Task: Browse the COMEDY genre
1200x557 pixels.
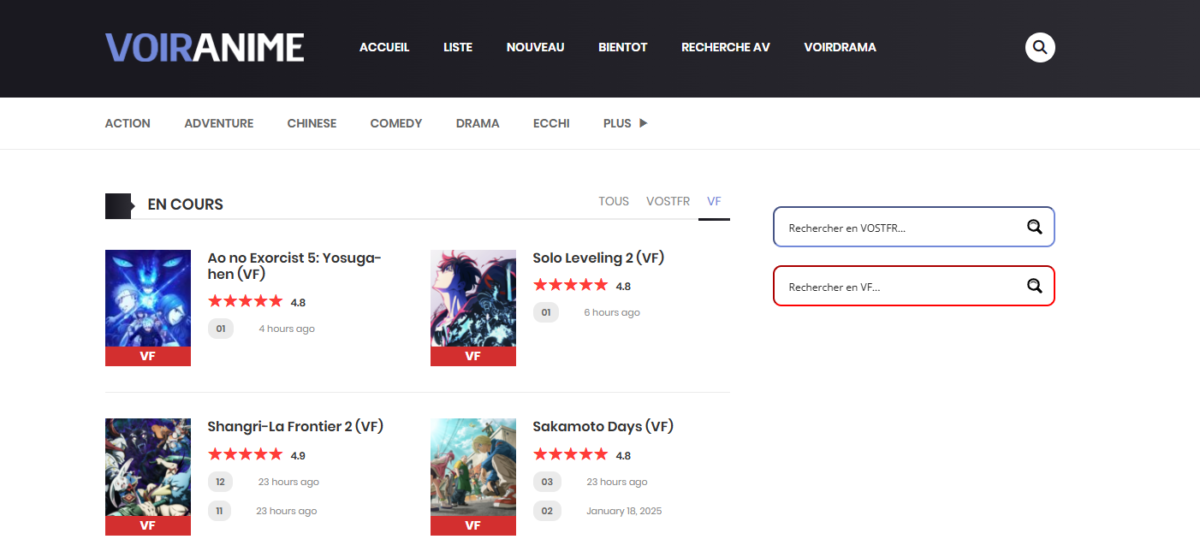Action: (396, 123)
